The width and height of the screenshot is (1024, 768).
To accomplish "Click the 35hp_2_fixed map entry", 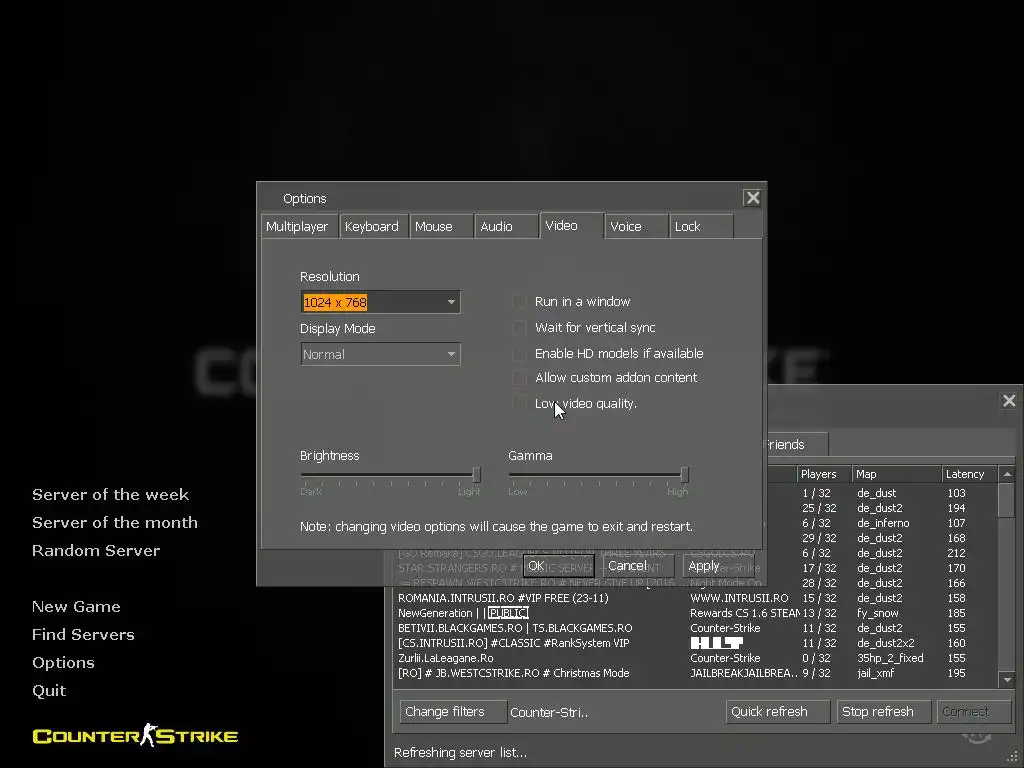I will click(x=890, y=658).
